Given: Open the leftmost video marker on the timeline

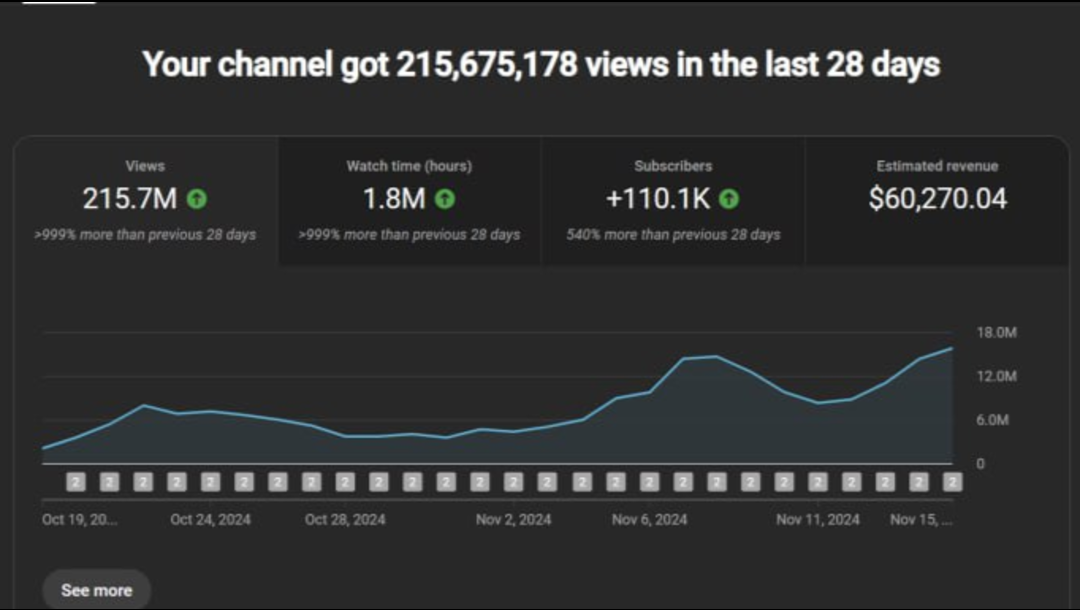Looking at the screenshot, I should tap(76, 482).
